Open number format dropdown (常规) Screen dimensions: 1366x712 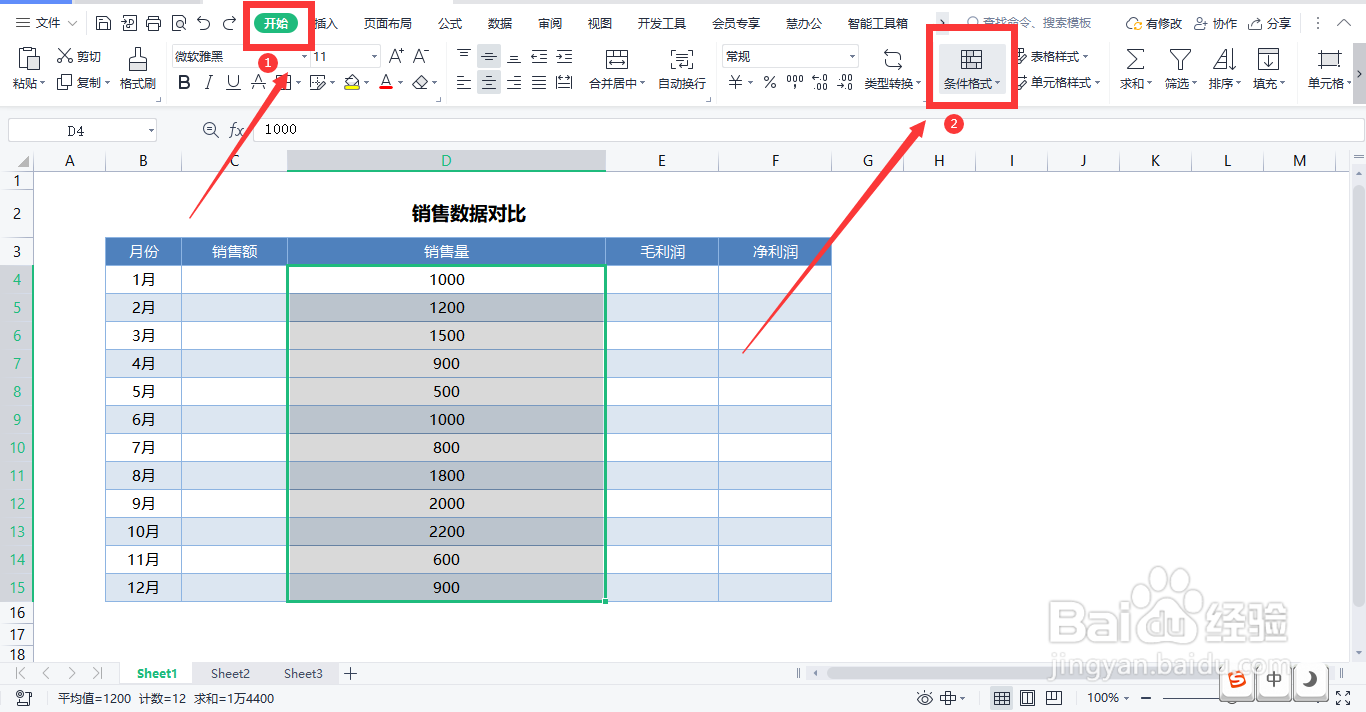pyautogui.click(x=851, y=57)
